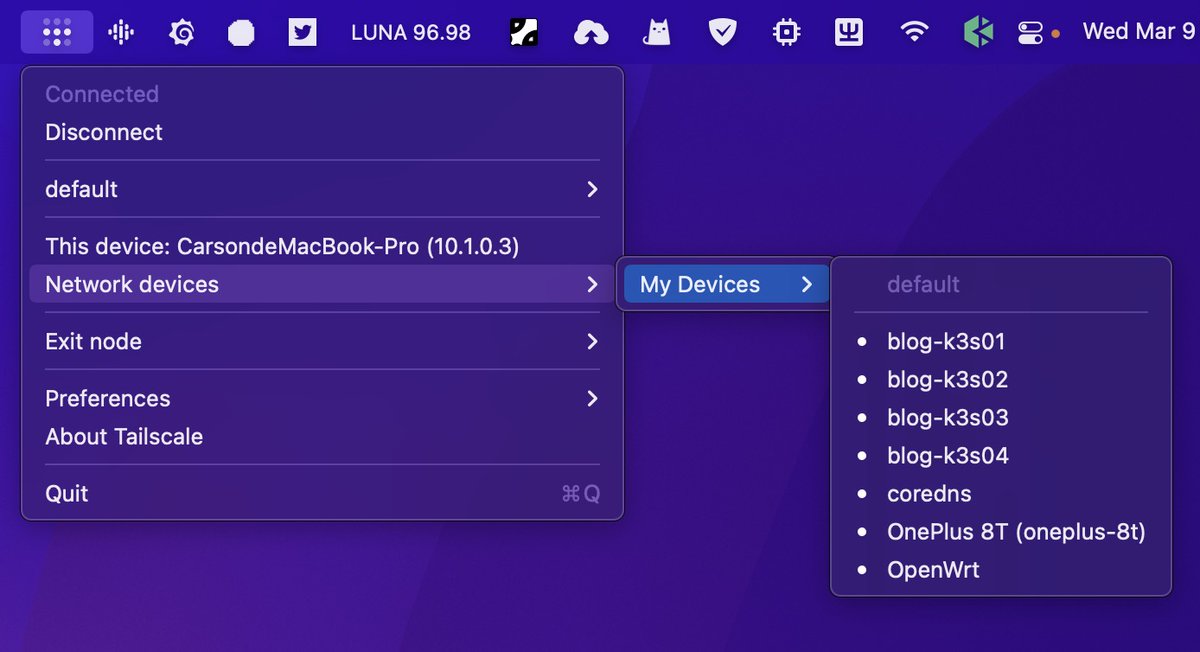Open the audio waveform menu bar icon
Image resolution: width=1200 pixels, height=652 pixels.
121,32
